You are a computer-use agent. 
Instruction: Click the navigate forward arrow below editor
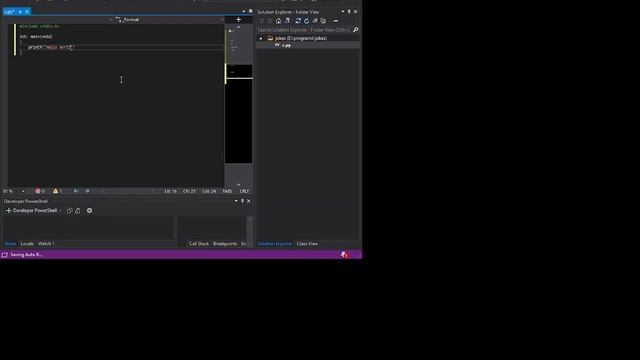click(x=87, y=191)
